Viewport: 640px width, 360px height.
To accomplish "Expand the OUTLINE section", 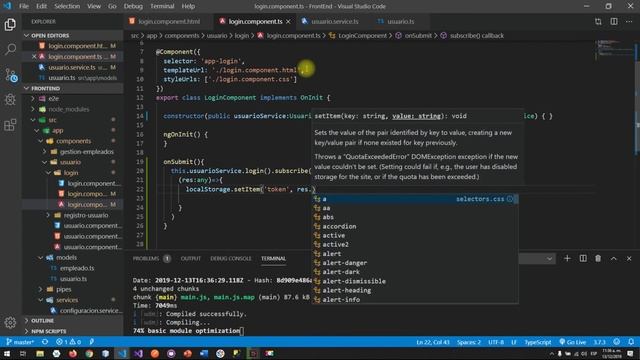I will (x=73, y=320).
